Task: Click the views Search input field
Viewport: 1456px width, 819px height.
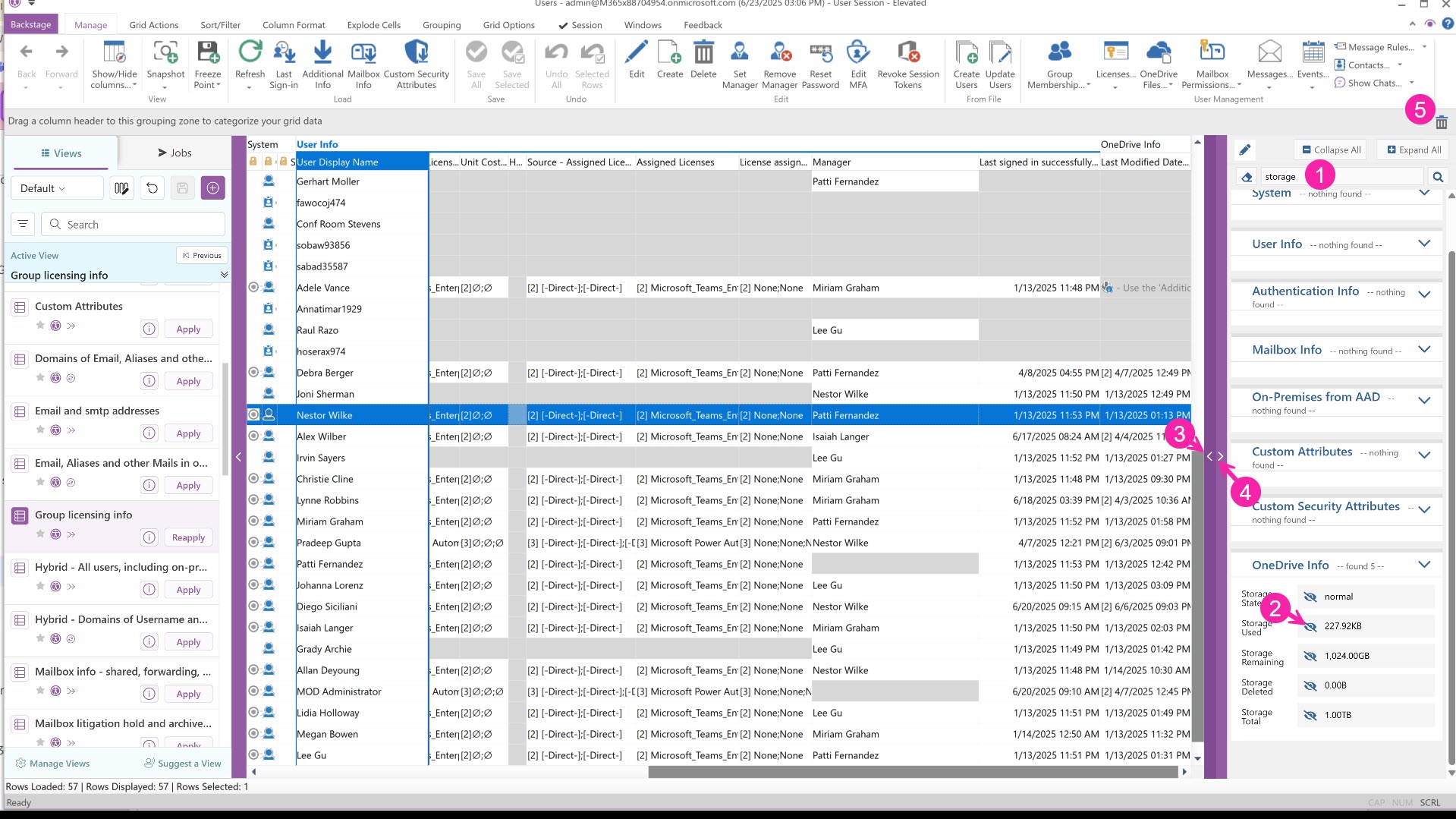Action: (x=137, y=225)
